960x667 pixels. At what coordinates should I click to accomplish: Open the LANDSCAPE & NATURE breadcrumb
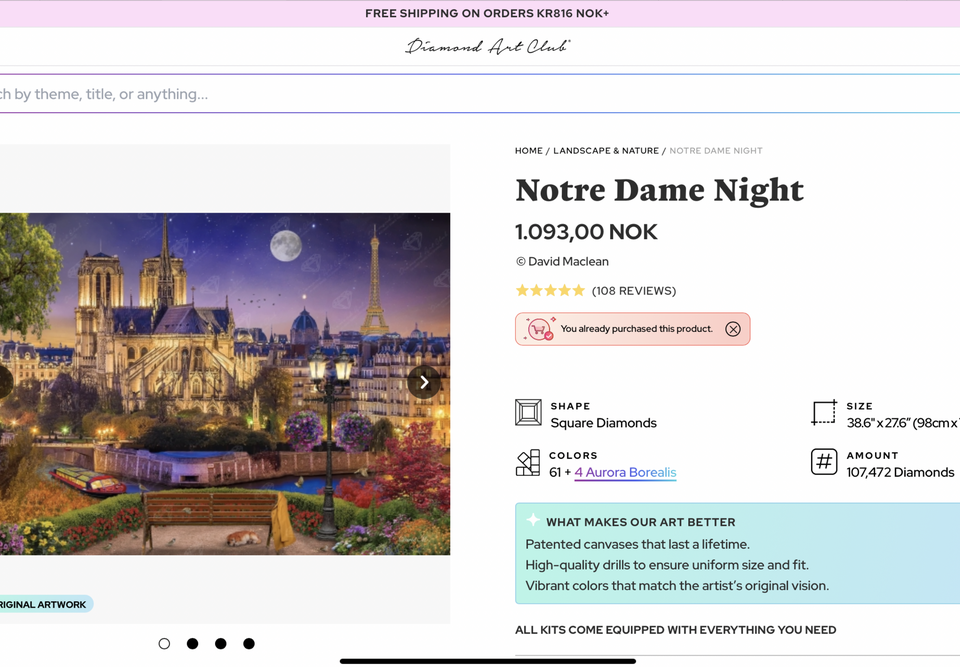point(606,151)
